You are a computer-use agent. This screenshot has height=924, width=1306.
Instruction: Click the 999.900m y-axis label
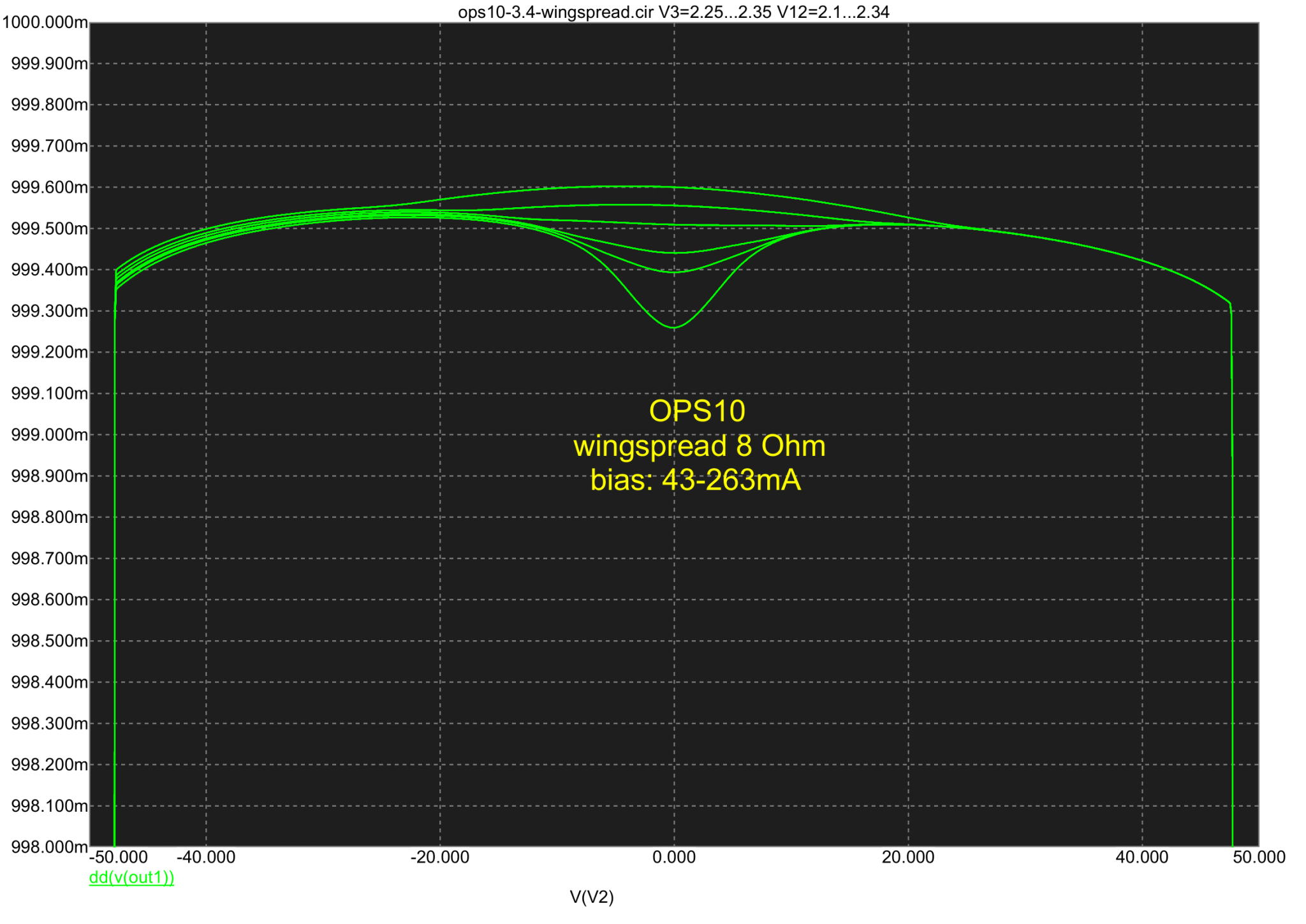(x=50, y=64)
